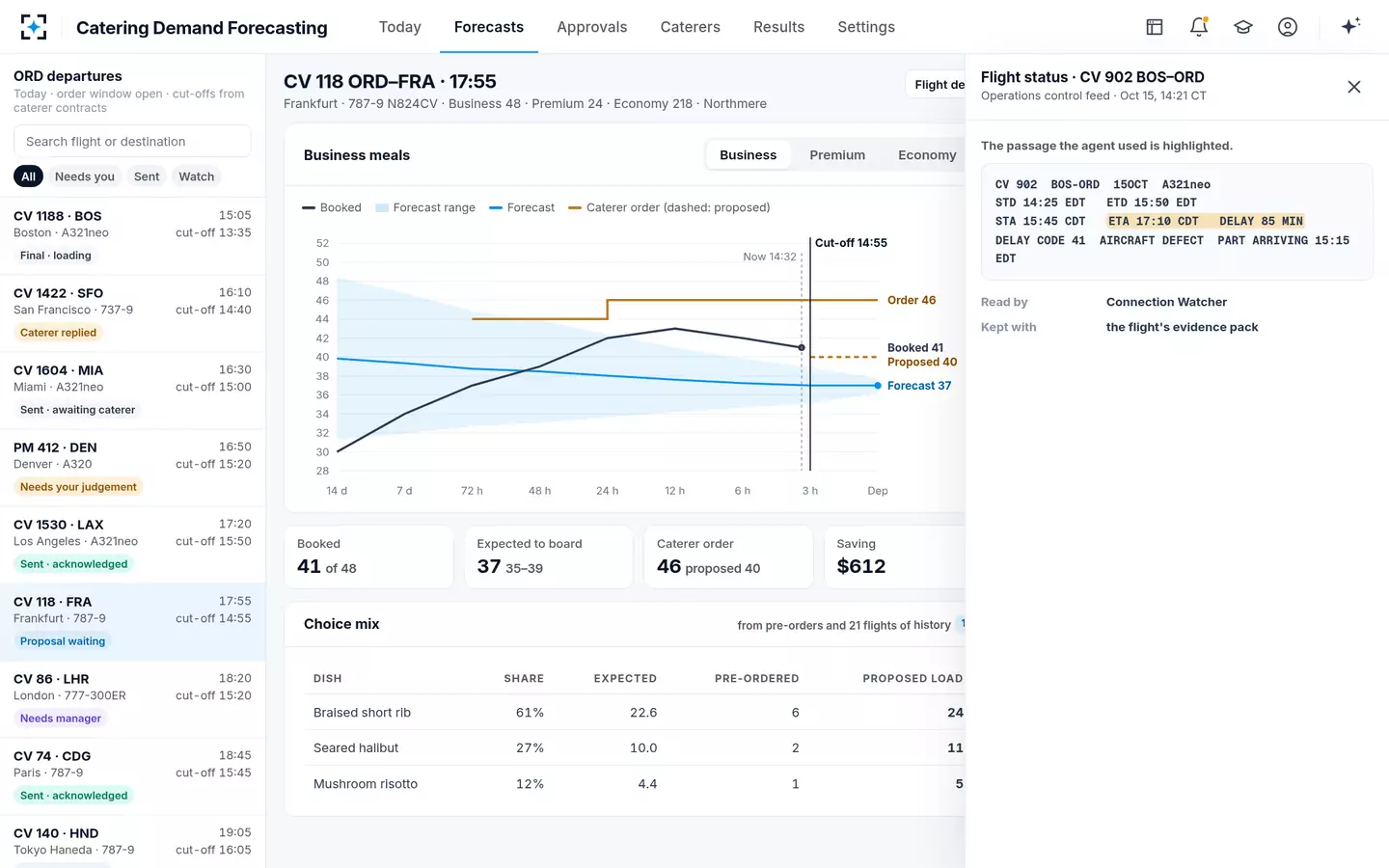Click the Booked 41 of 48 card
This screenshot has width=1389, height=868.
[x=368, y=556]
